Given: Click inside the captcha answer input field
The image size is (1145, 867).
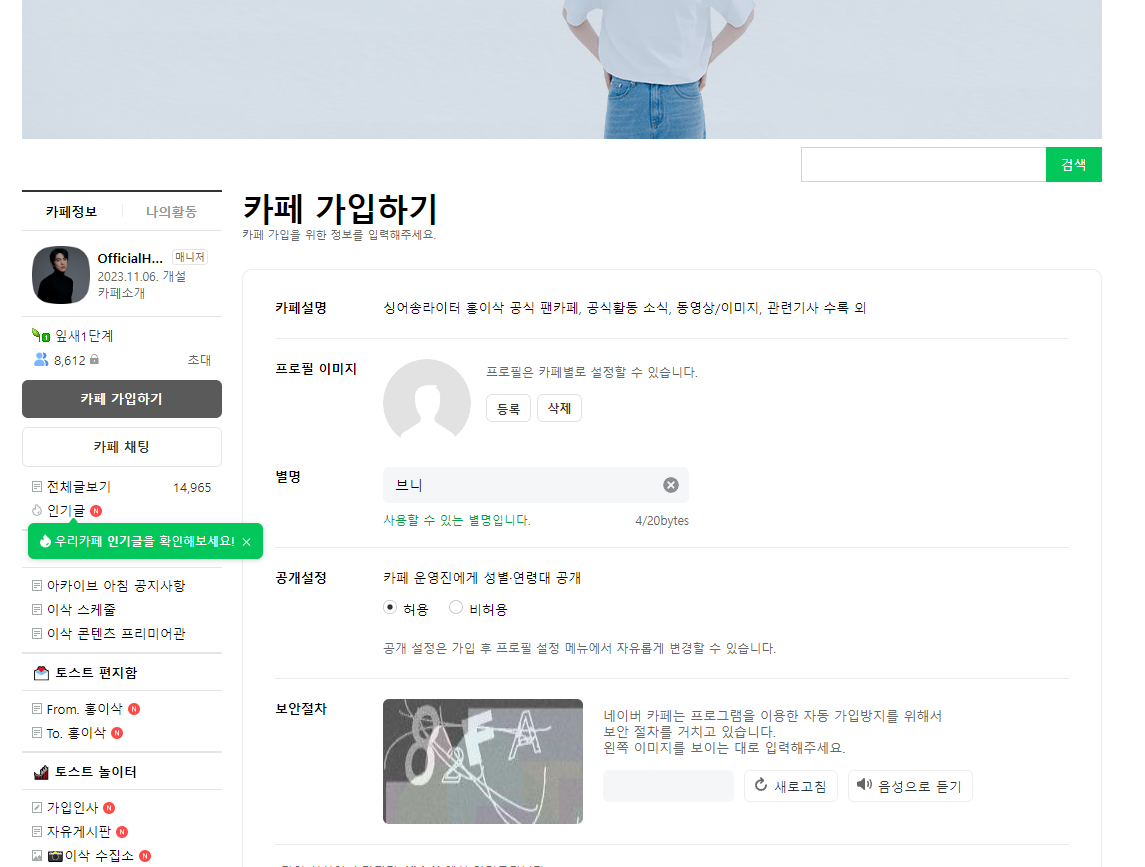Looking at the screenshot, I should (x=667, y=786).
